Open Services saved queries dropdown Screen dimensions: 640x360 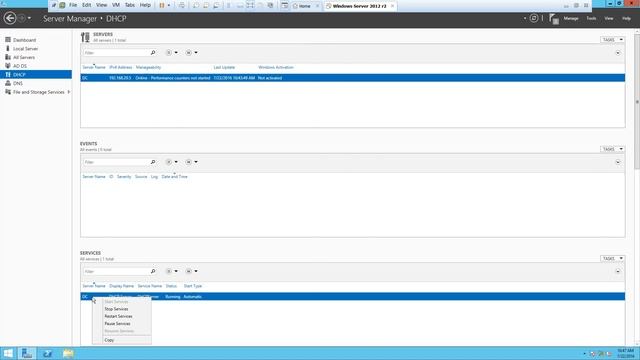pos(191,271)
